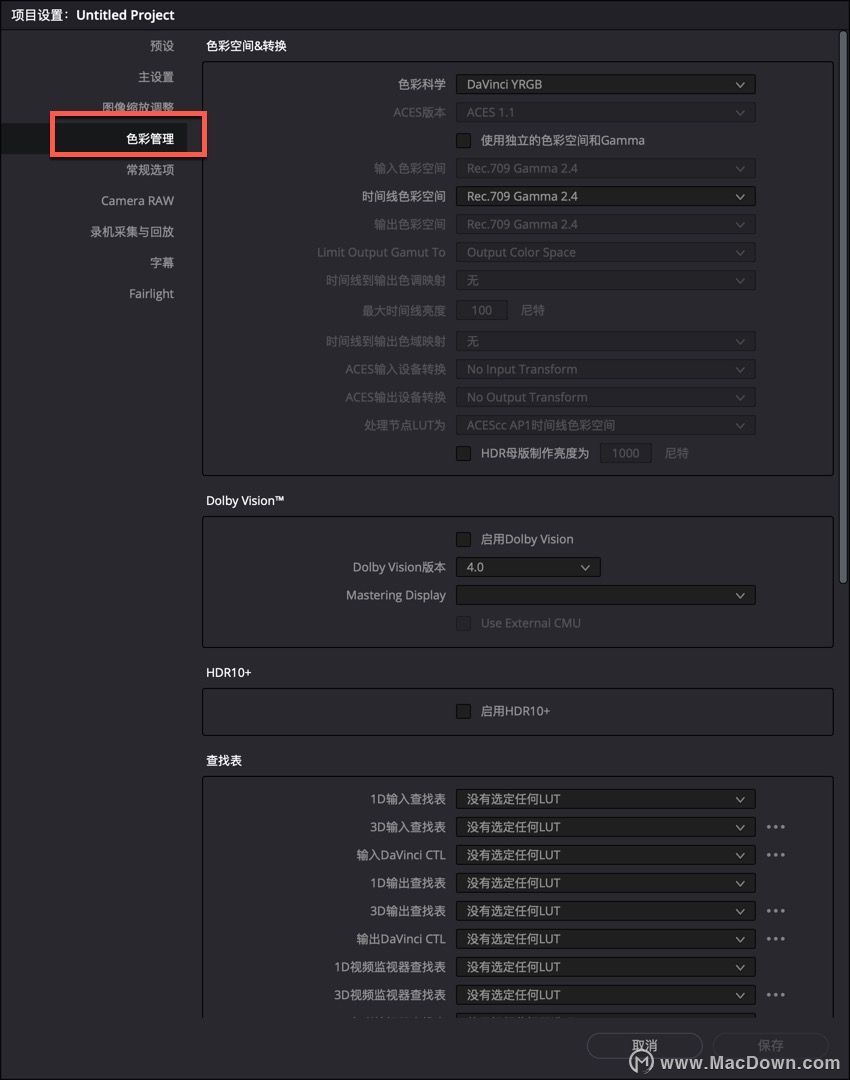Open the 3D视频监视器查找表 dropdown
This screenshot has height=1080, width=850.
point(605,995)
